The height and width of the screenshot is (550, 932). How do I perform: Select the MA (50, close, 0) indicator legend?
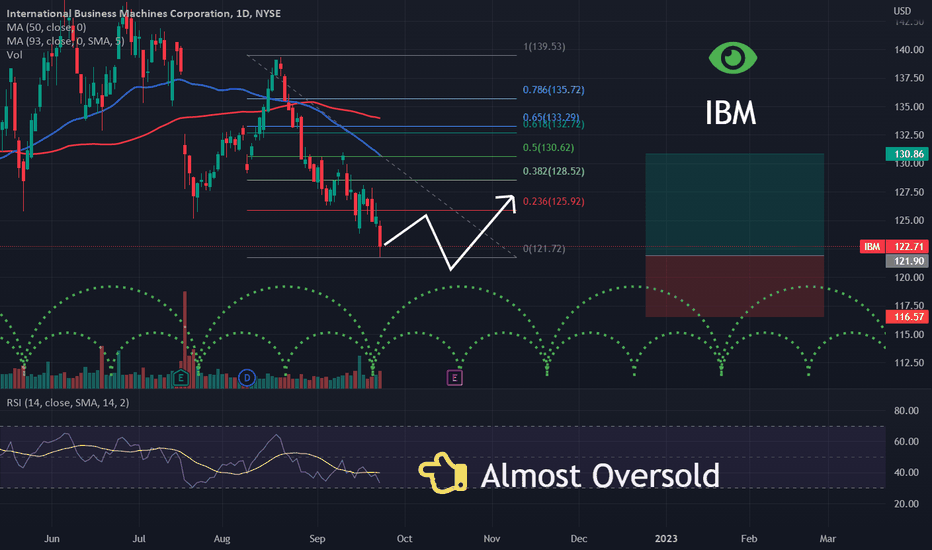tap(46, 27)
